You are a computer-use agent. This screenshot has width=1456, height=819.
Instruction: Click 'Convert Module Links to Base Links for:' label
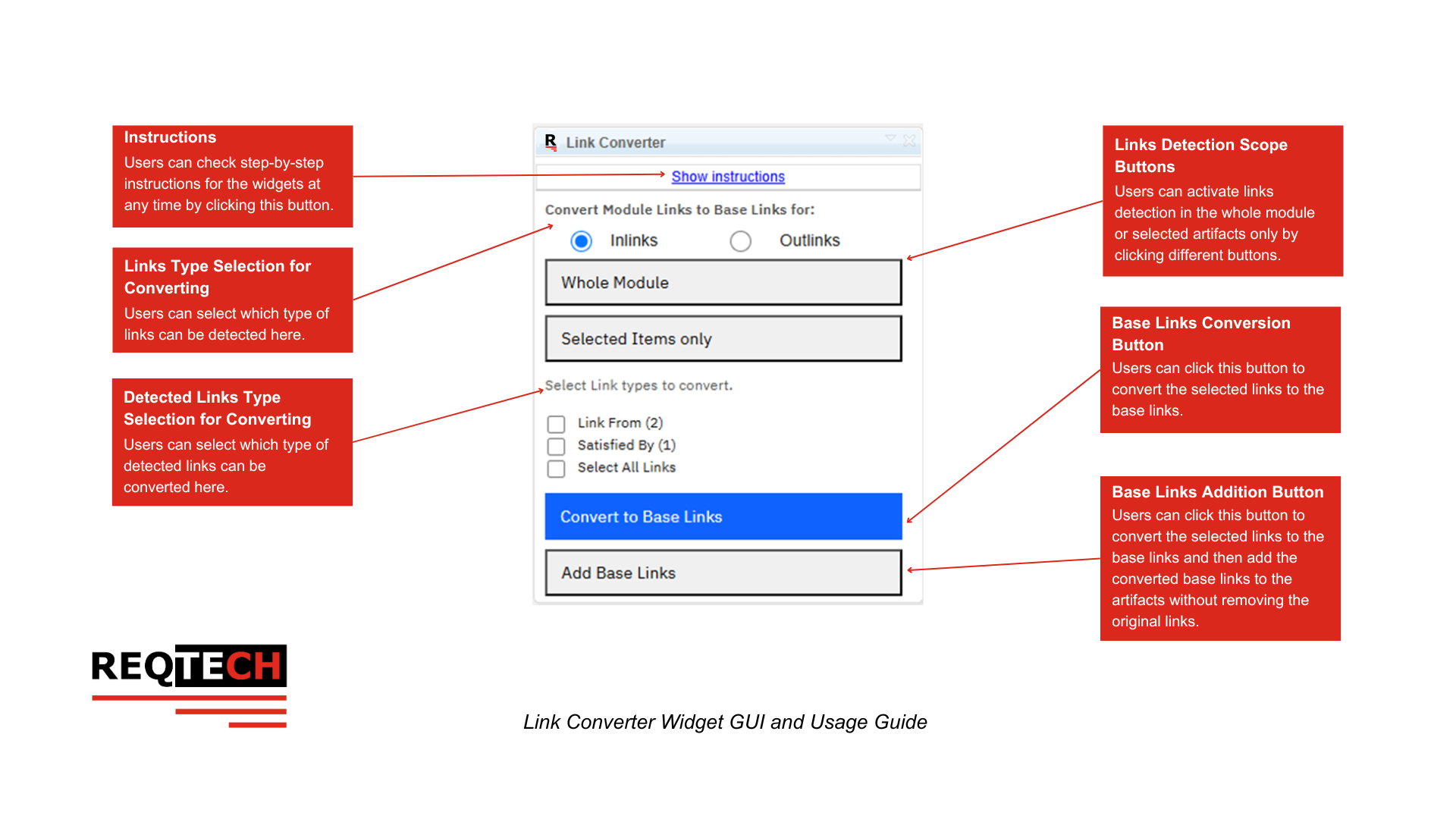click(x=679, y=209)
